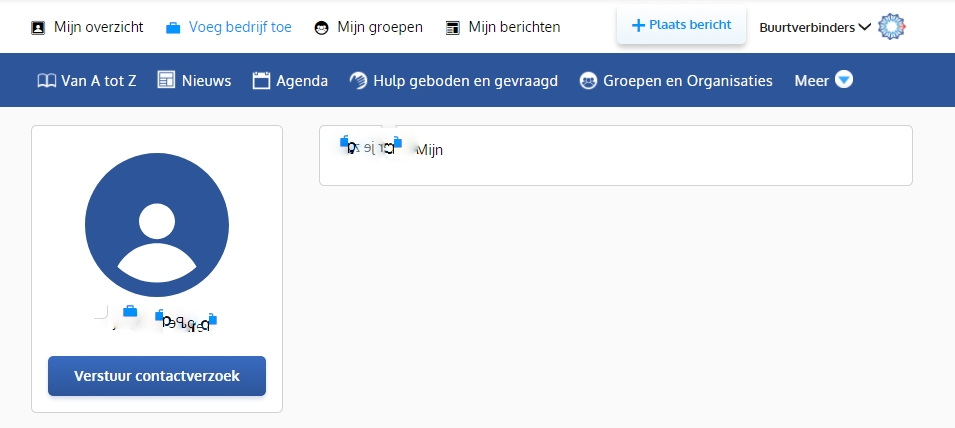The height and width of the screenshot is (428, 955).
Task: Open the Agenda calendar icon
Action: [262, 80]
